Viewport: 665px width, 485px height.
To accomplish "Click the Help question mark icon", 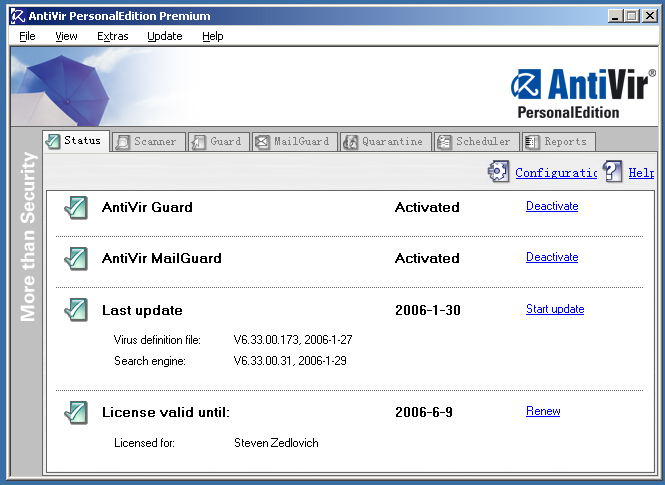I will tap(613, 171).
